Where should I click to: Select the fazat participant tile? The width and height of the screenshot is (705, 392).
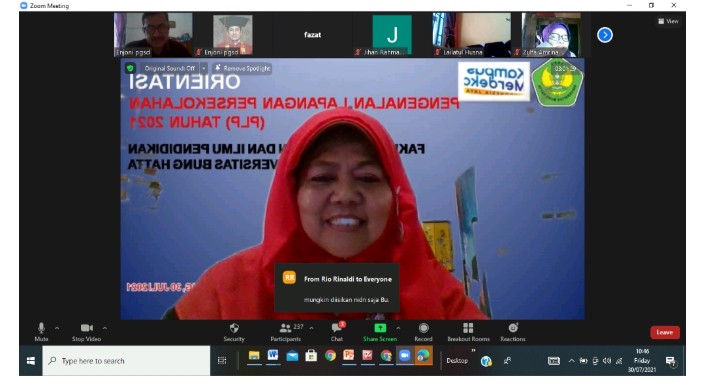(312, 35)
